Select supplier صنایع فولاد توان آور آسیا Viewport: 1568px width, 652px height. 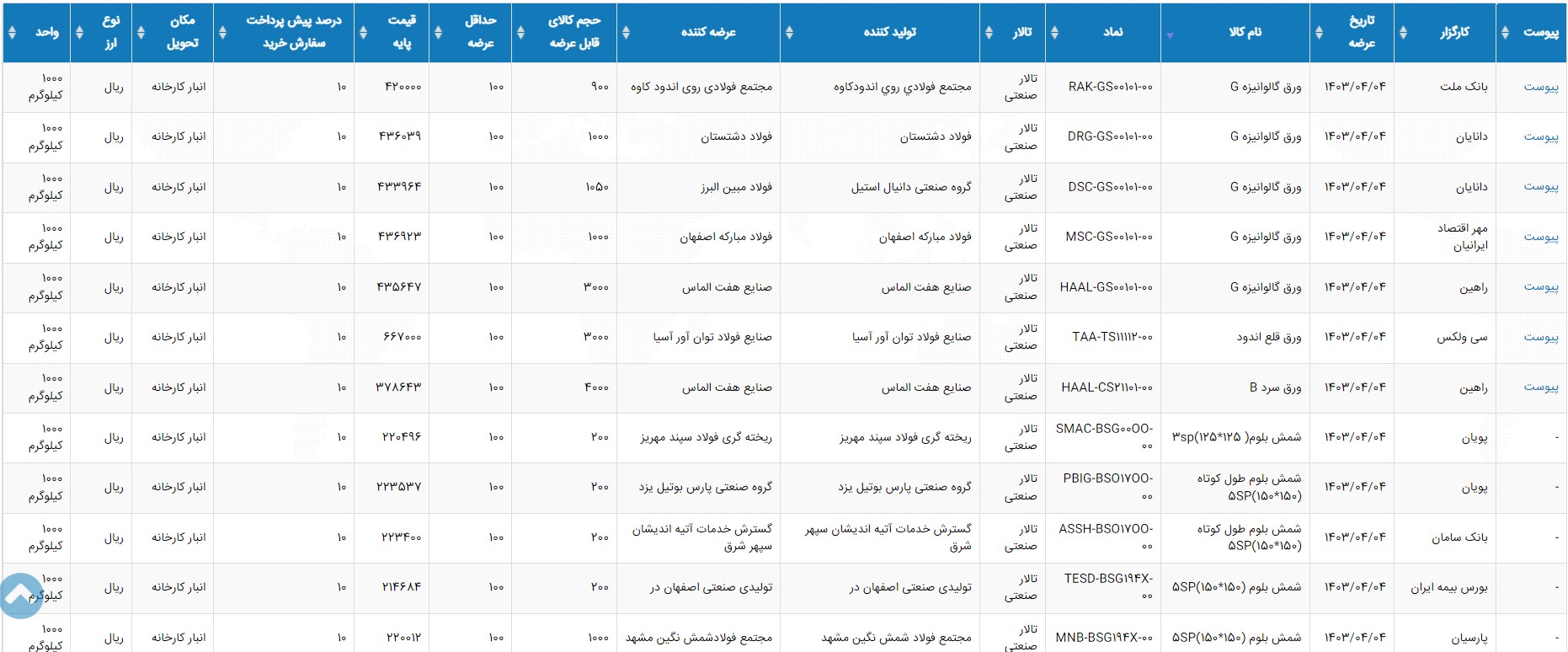[x=712, y=337]
